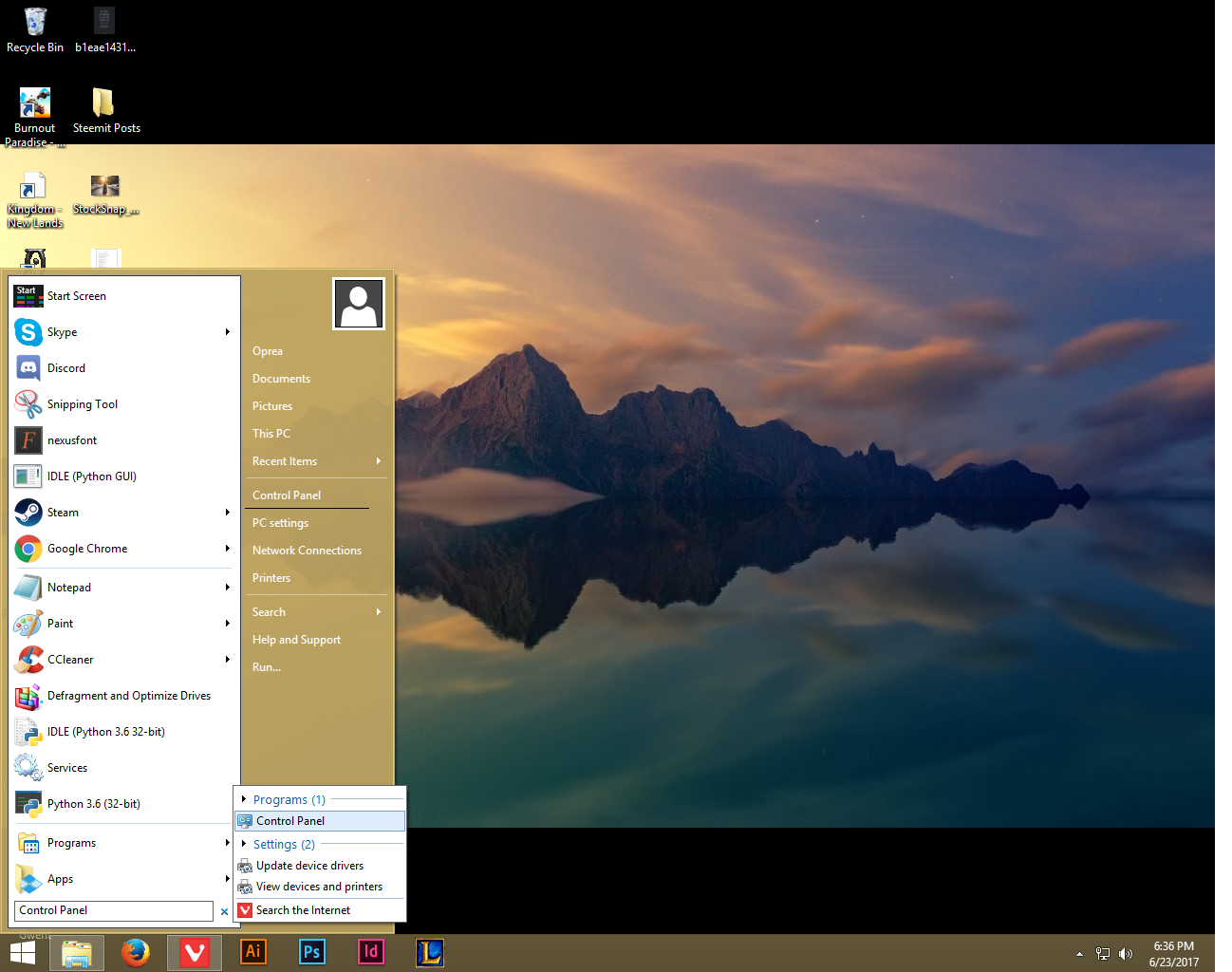1232x972 pixels.
Task: Open Help and Support
Action: pyautogui.click(x=296, y=640)
